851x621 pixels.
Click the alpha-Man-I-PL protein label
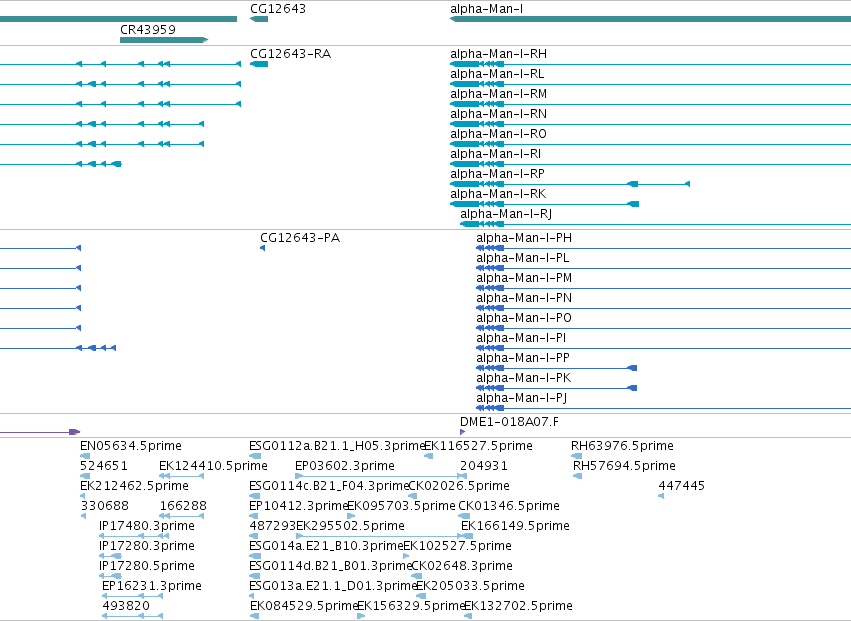(x=523, y=258)
